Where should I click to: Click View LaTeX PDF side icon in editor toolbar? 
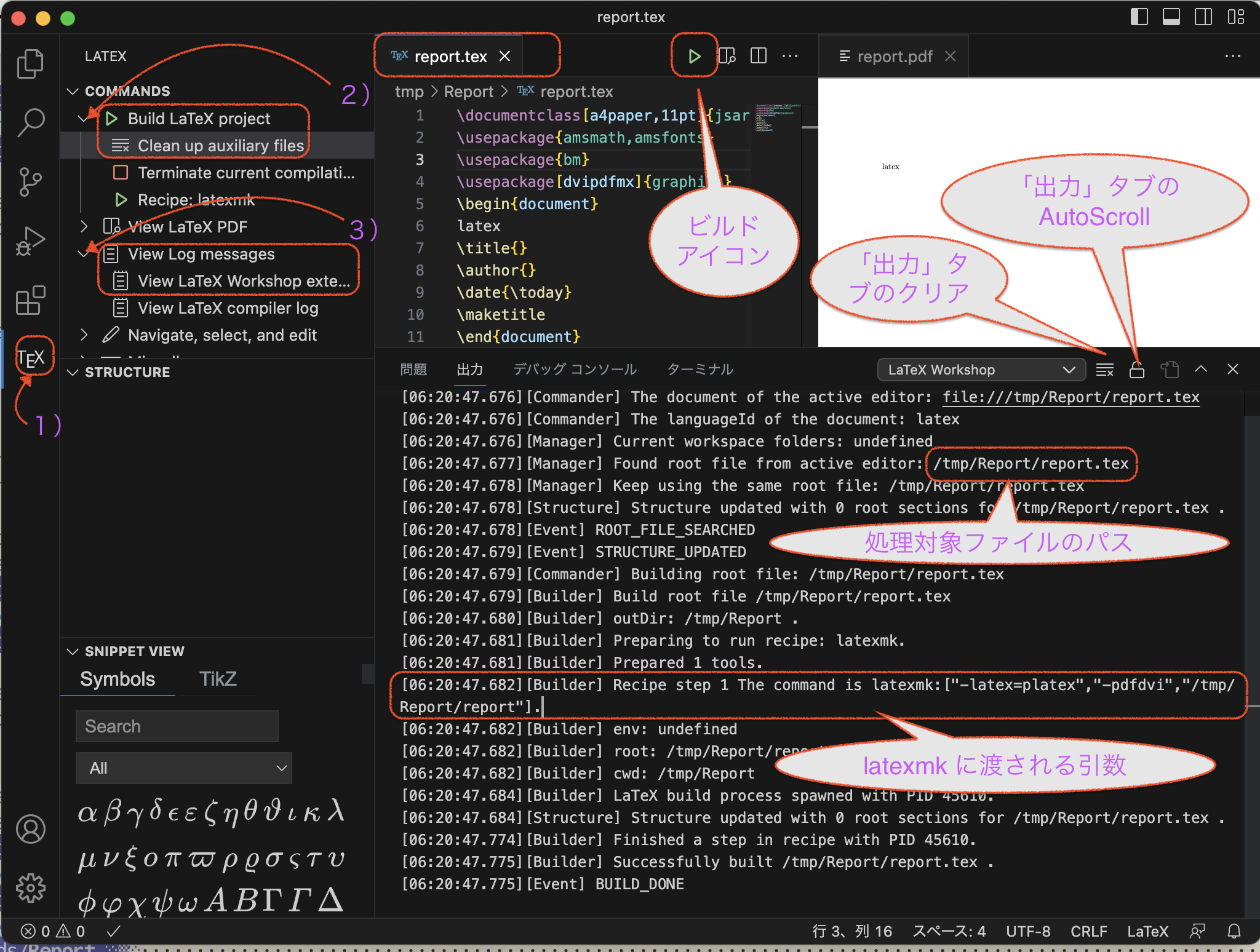(727, 57)
